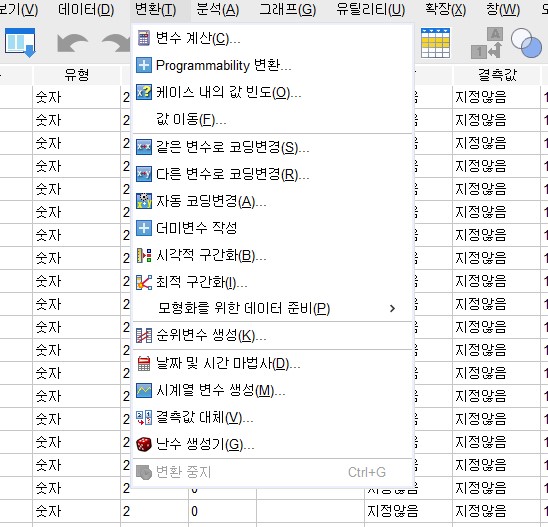Select the first 숫자 type cell
The height and width of the screenshot is (527, 548).
[x=77, y=97]
